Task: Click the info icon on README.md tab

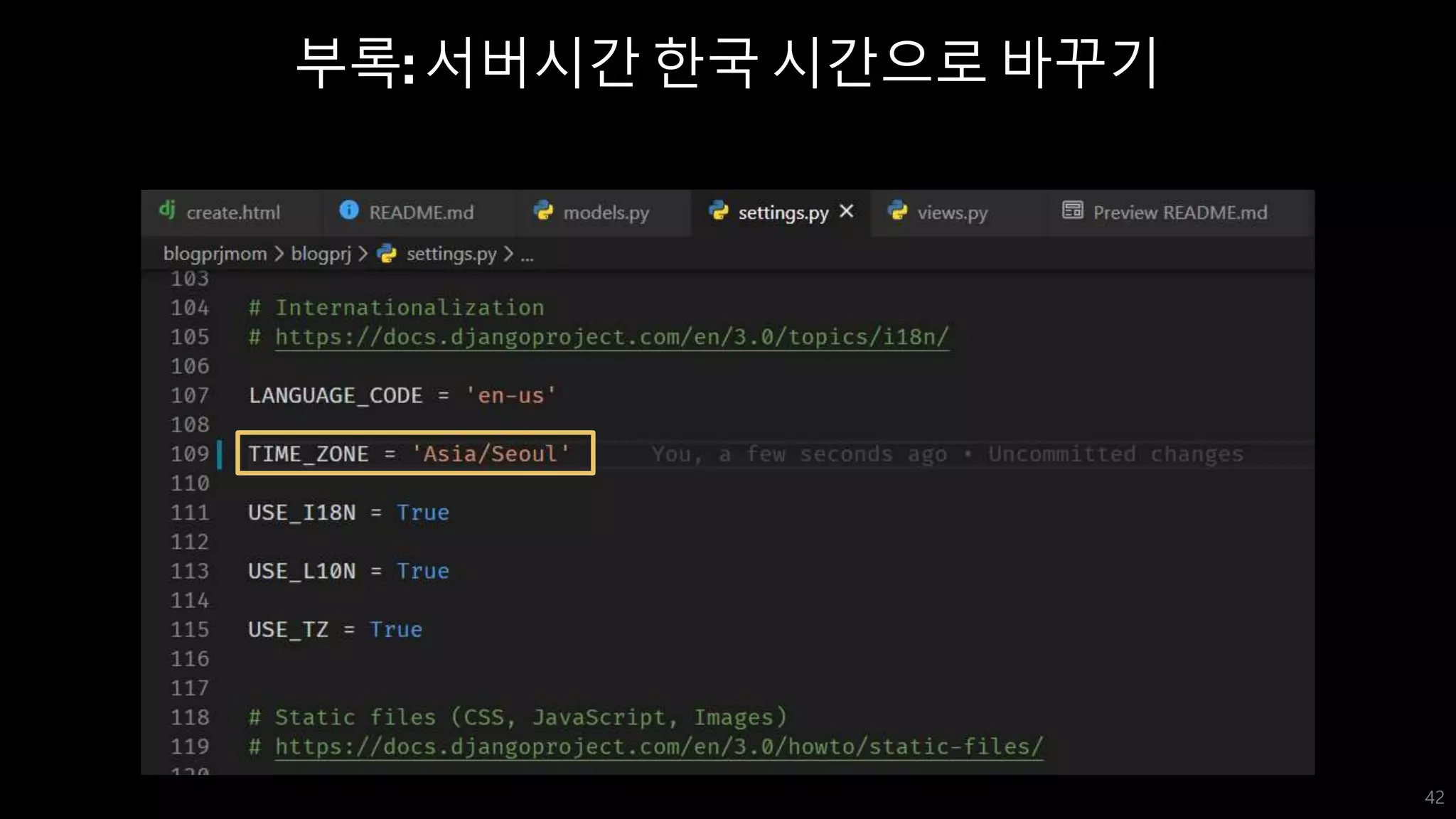Action: 349,210
